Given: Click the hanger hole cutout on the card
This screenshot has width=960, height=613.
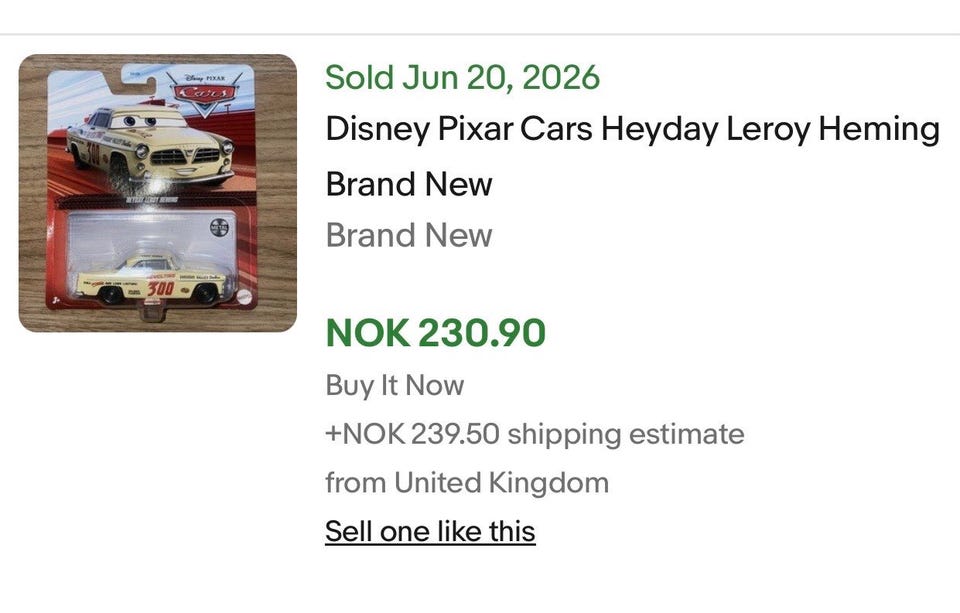Looking at the screenshot, I should click(x=141, y=80).
